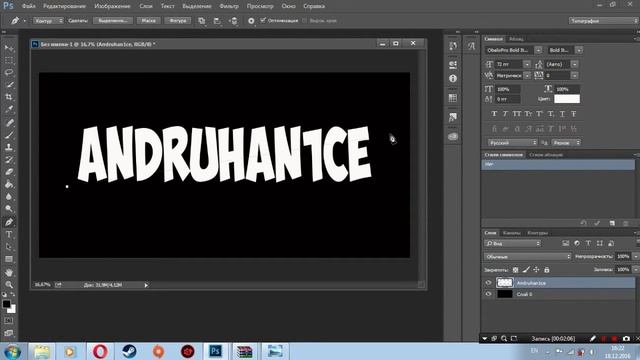Click the foreground color swatch in toolbox

pyautogui.click(x=6, y=304)
